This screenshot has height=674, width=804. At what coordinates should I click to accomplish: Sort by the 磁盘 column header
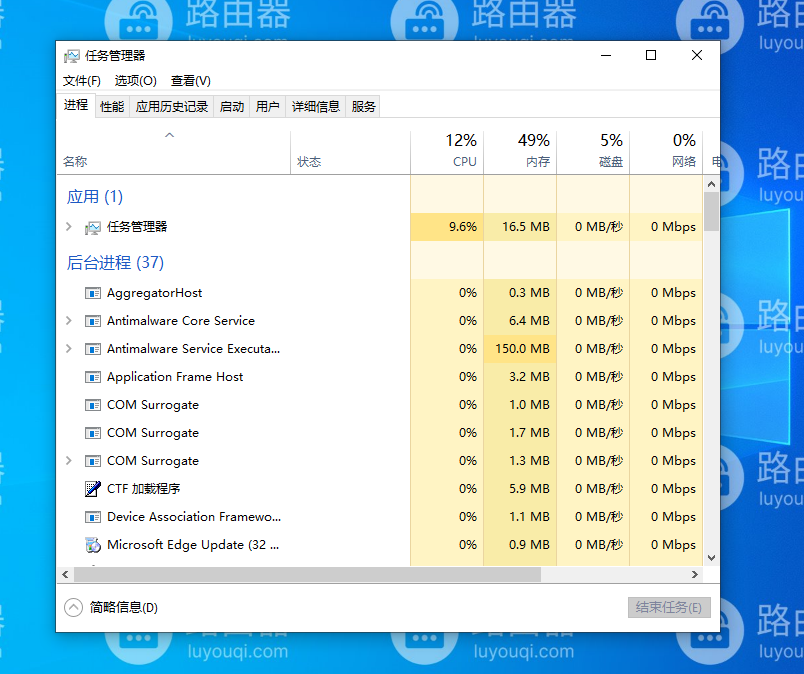point(593,152)
